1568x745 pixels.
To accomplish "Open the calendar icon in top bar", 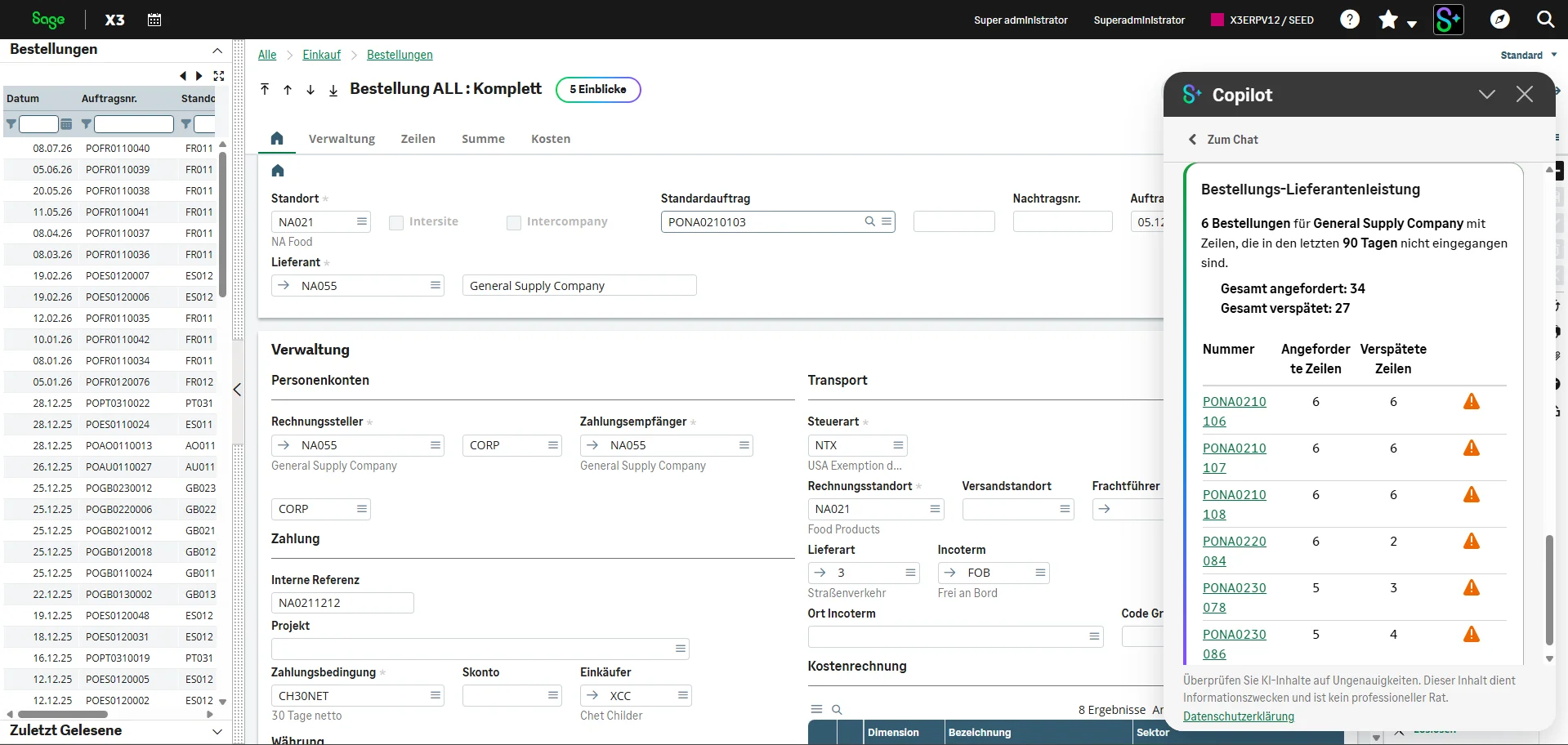I will [154, 20].
